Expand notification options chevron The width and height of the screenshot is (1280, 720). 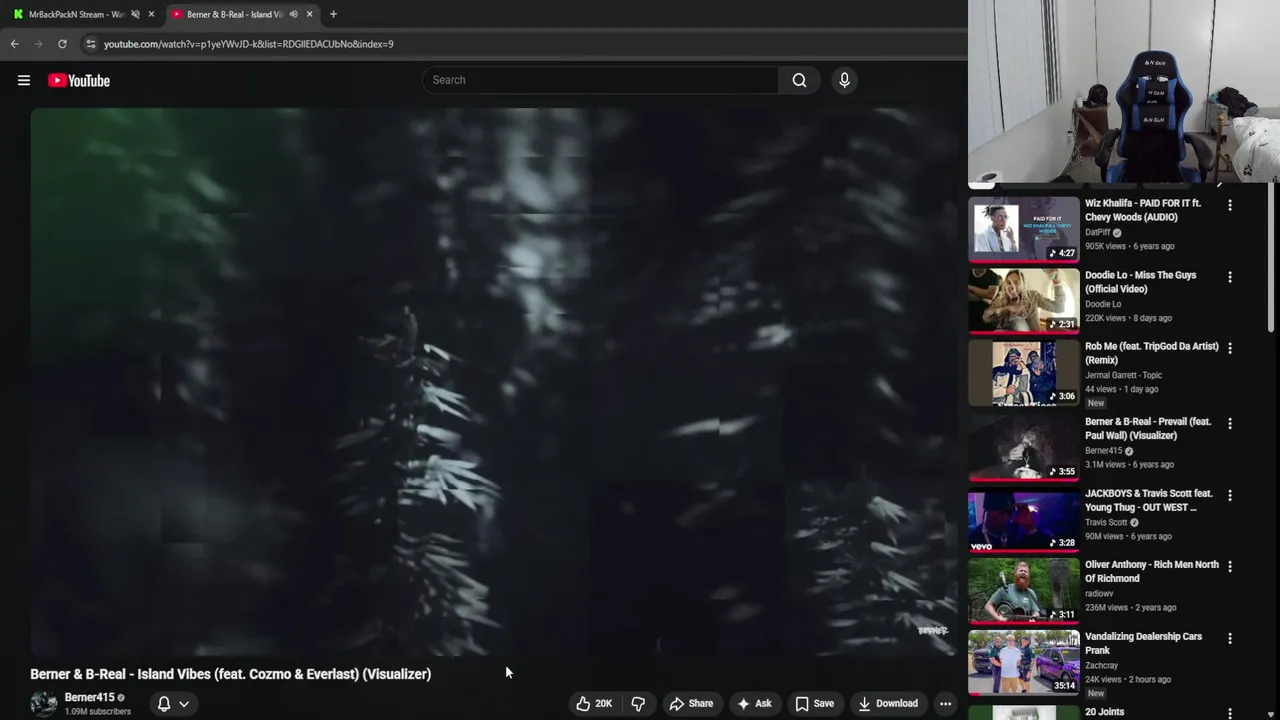pyautogui.click(x=184, y=704)
